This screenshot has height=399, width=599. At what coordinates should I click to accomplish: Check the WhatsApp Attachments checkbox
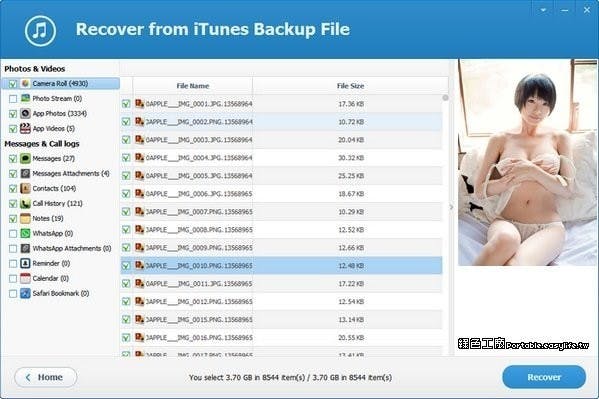point(13,249)
